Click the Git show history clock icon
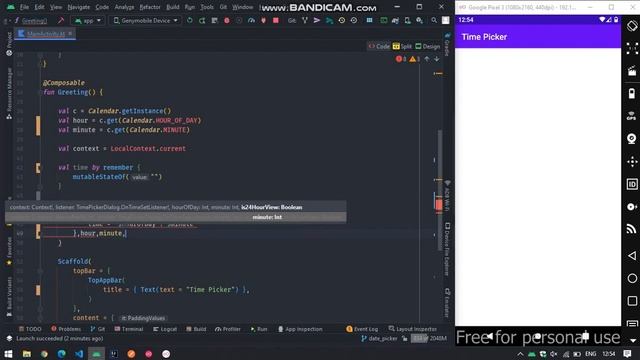This screenshot has width=640, height=360. 342,20
